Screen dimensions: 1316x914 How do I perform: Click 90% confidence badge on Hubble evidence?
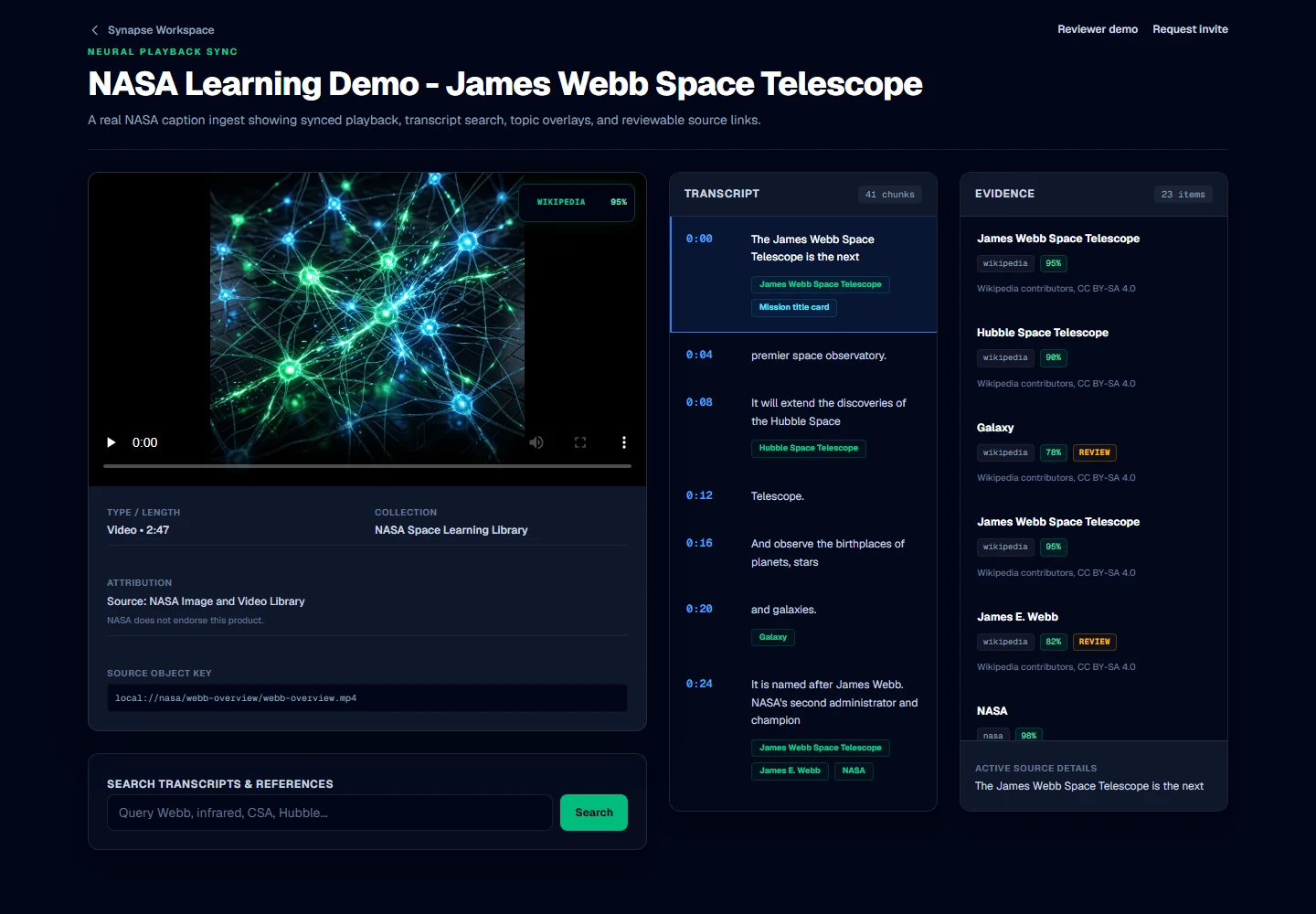pyautogui.click(x=1054, y=358)
